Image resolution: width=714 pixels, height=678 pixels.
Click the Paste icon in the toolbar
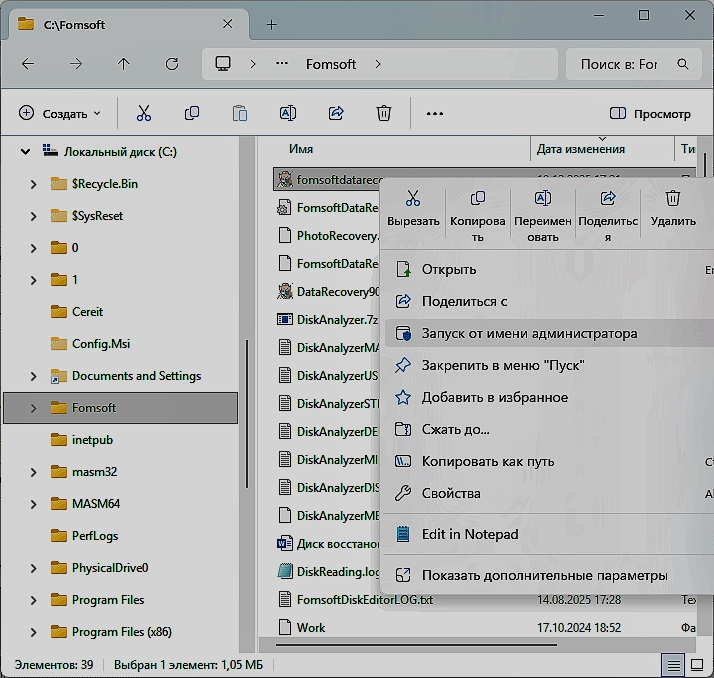click(240, 113)
